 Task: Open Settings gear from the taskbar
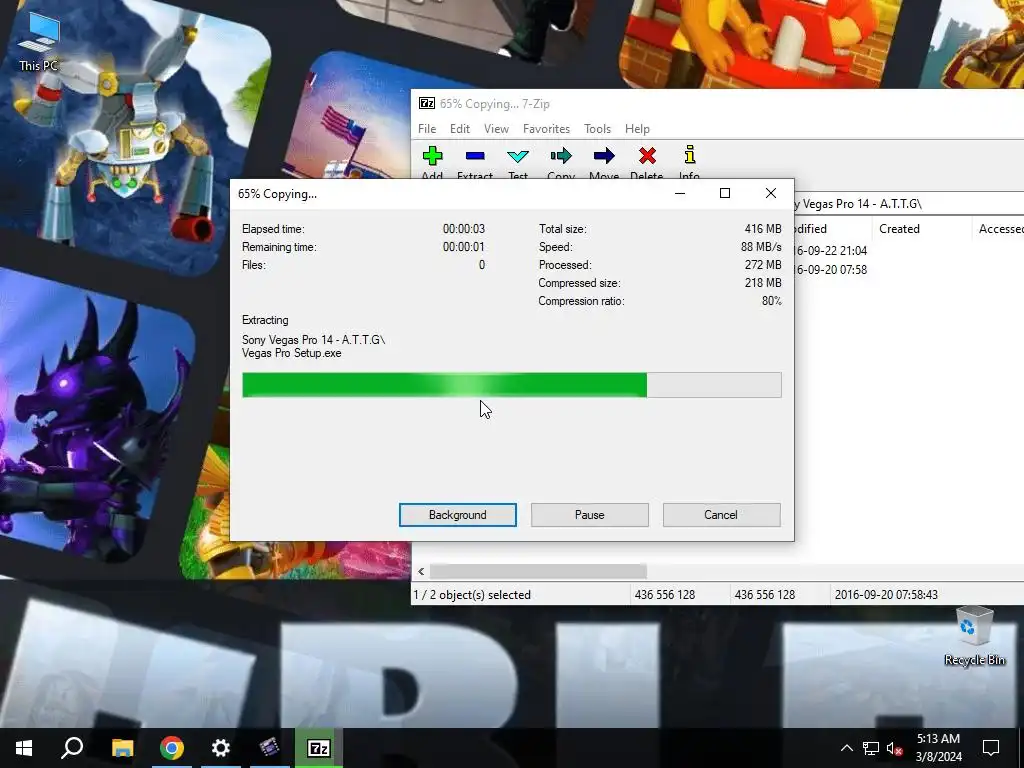coord(221,748)
